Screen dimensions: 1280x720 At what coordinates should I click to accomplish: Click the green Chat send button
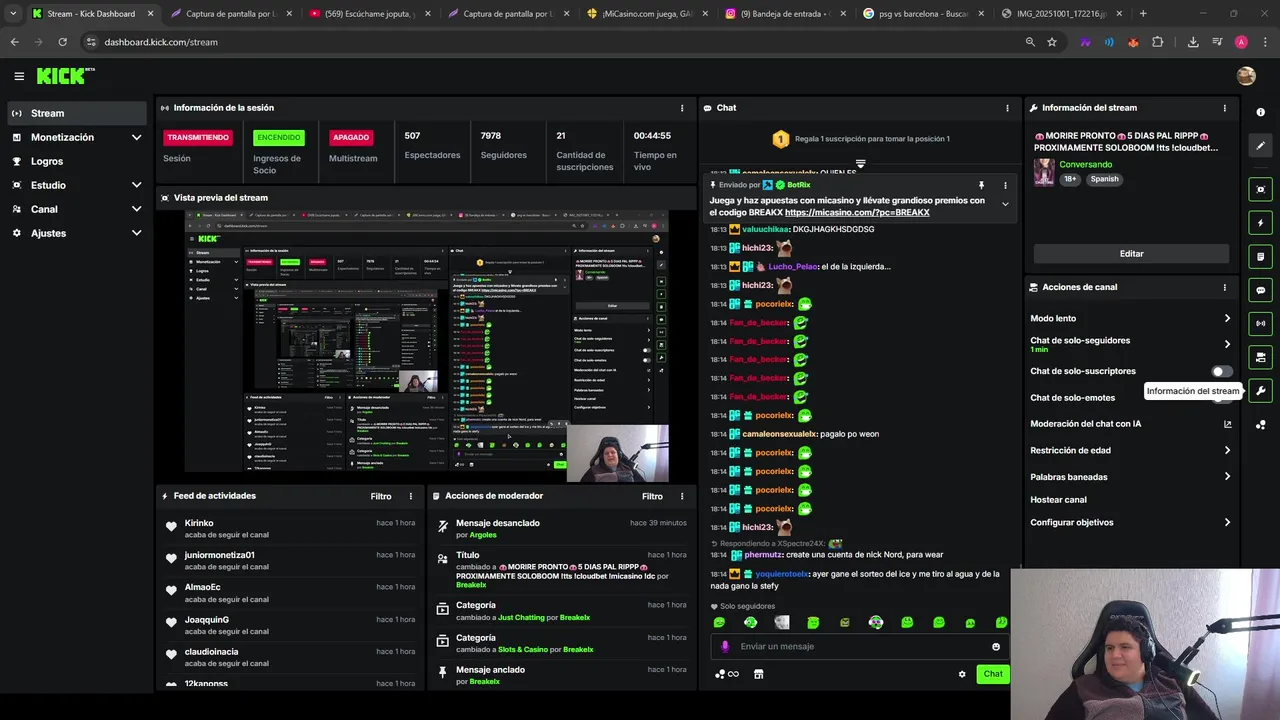993,674
